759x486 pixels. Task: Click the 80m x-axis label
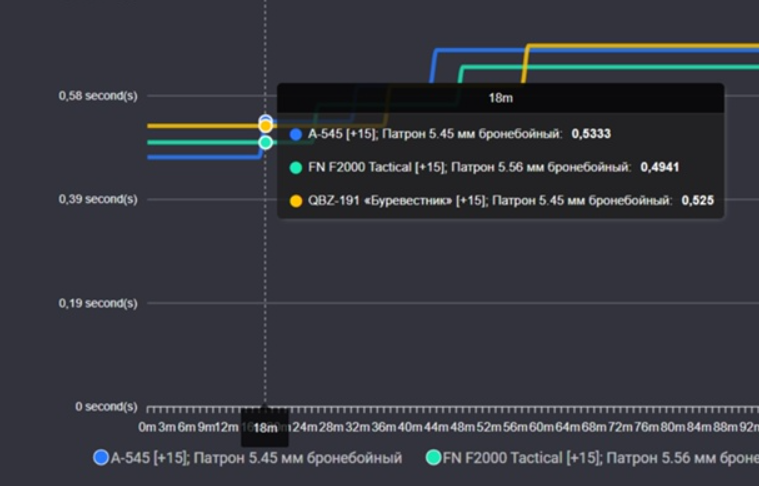coord(672,427)
